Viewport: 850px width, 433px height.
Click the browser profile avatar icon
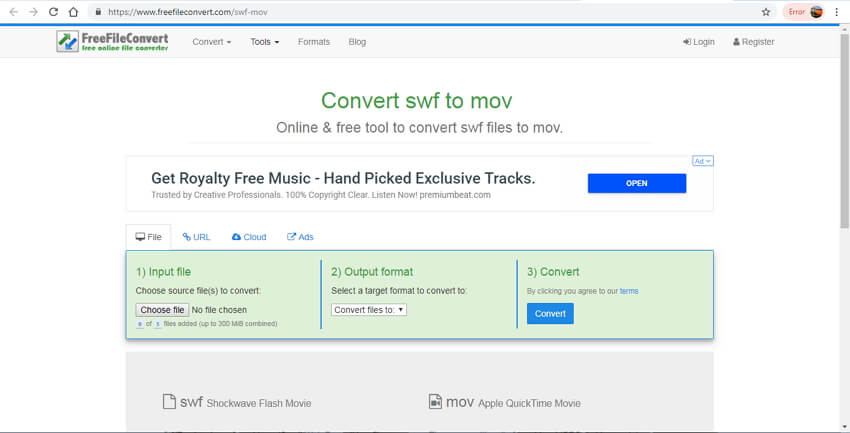[817, 12]
